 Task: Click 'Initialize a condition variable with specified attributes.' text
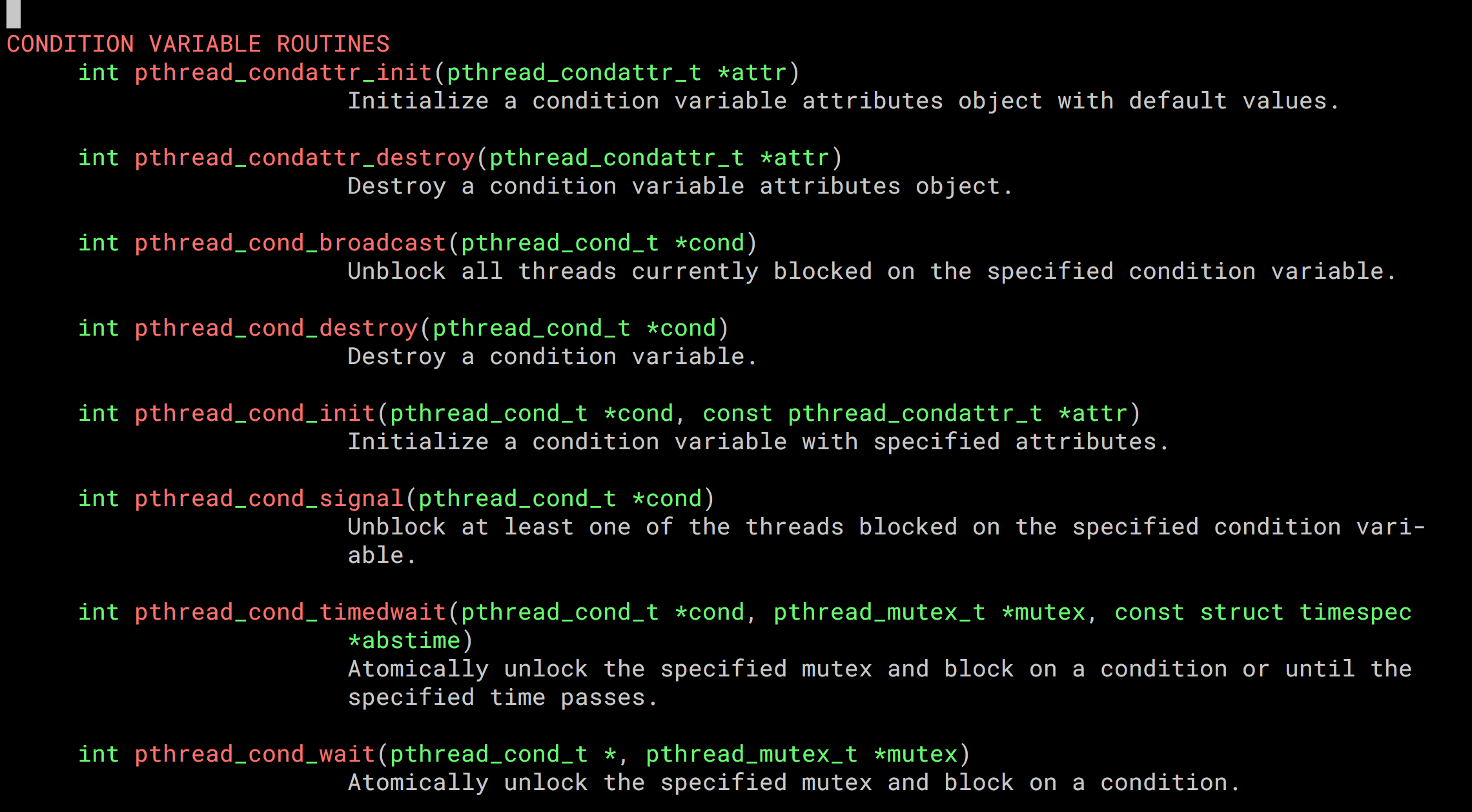(758, 442)
